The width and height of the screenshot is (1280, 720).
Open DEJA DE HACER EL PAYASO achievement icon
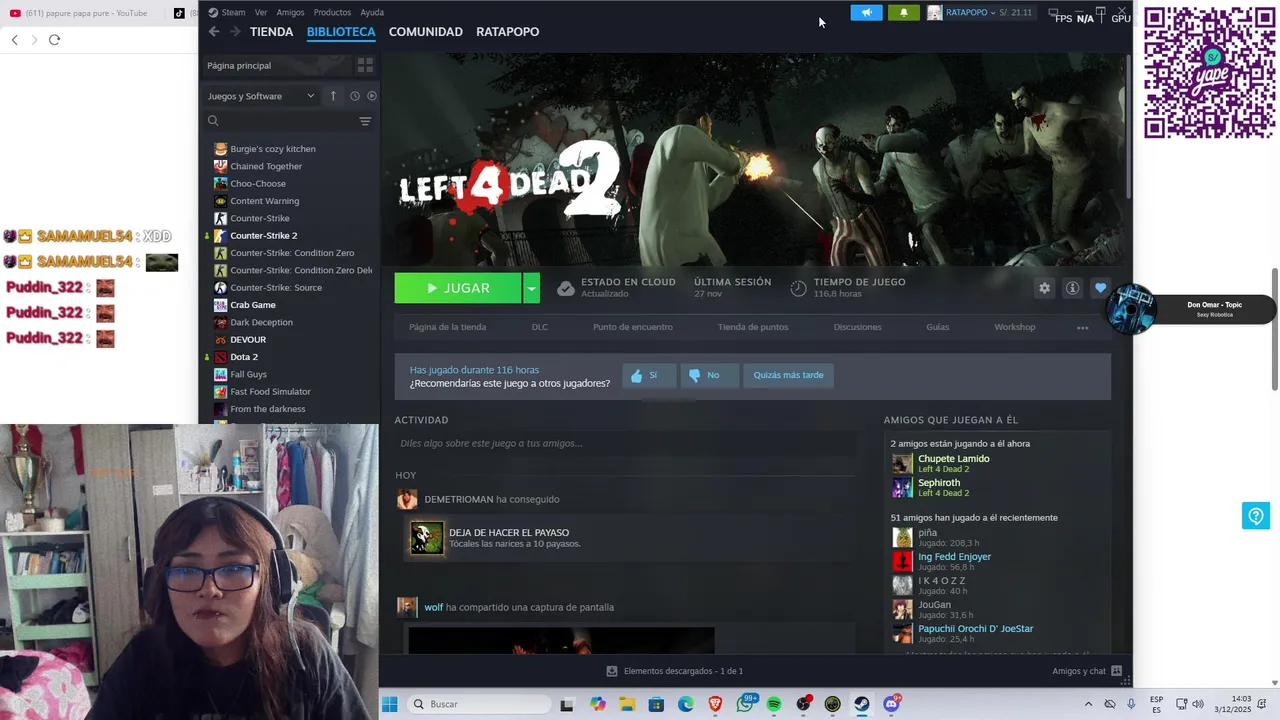point(427,538)
